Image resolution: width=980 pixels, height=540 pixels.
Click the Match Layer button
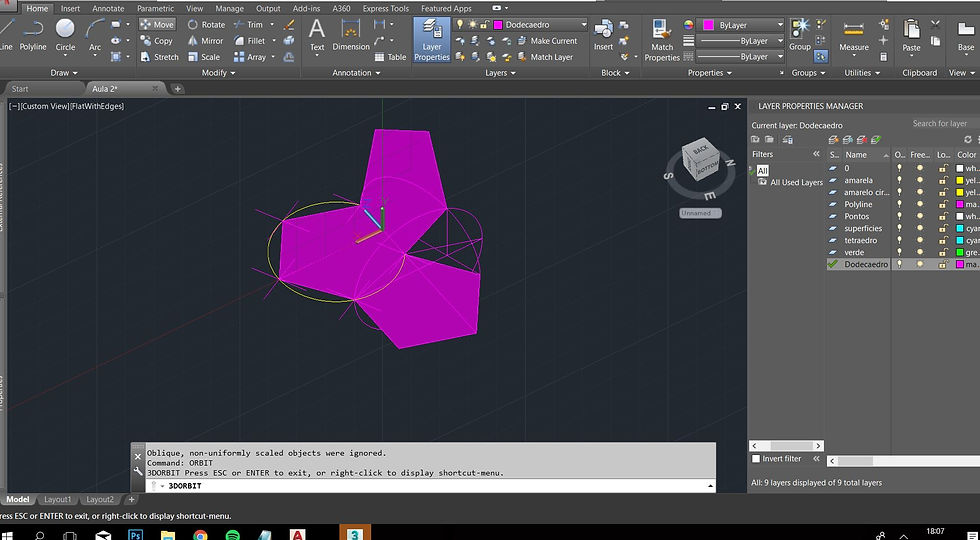(x=545, y=57)
